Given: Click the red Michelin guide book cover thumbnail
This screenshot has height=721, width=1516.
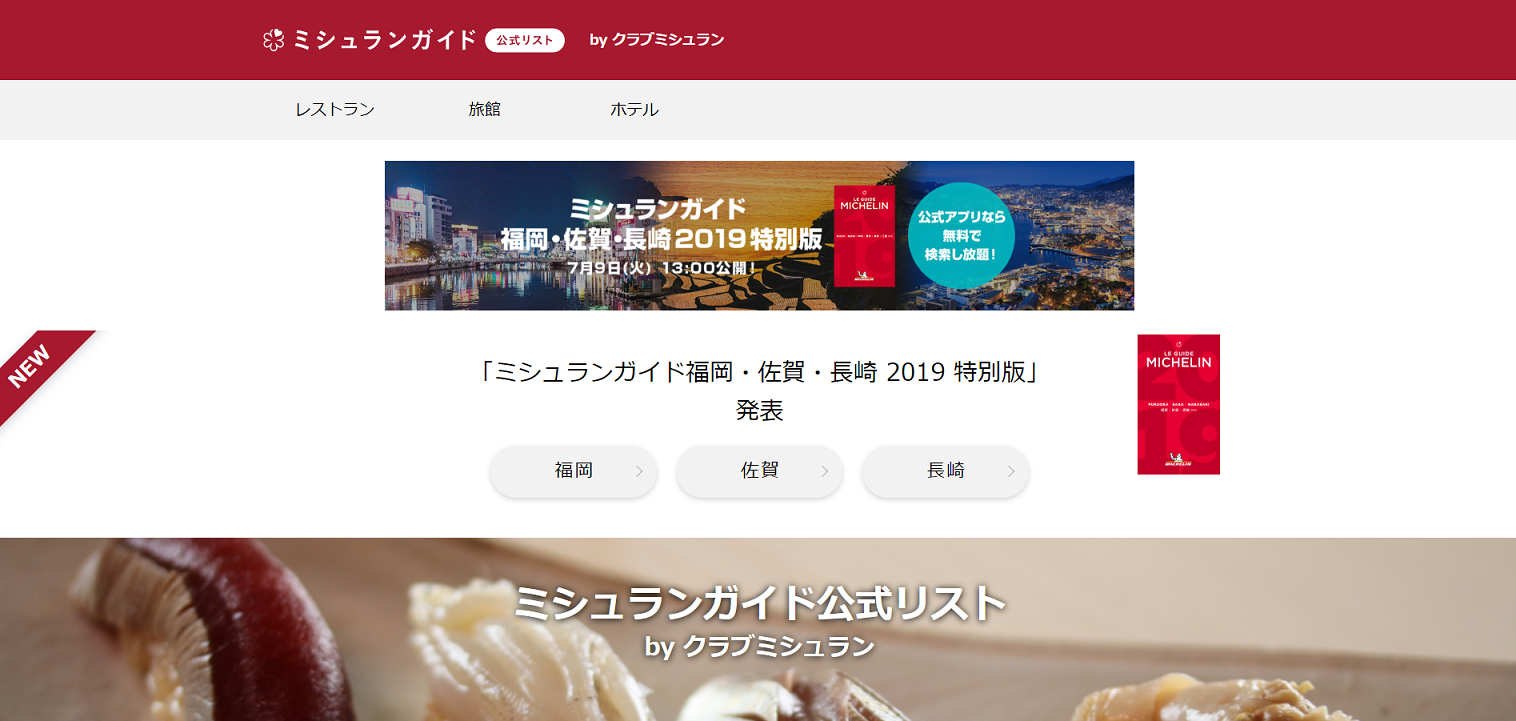Looking at the screenshot, I should (1178, 404).
